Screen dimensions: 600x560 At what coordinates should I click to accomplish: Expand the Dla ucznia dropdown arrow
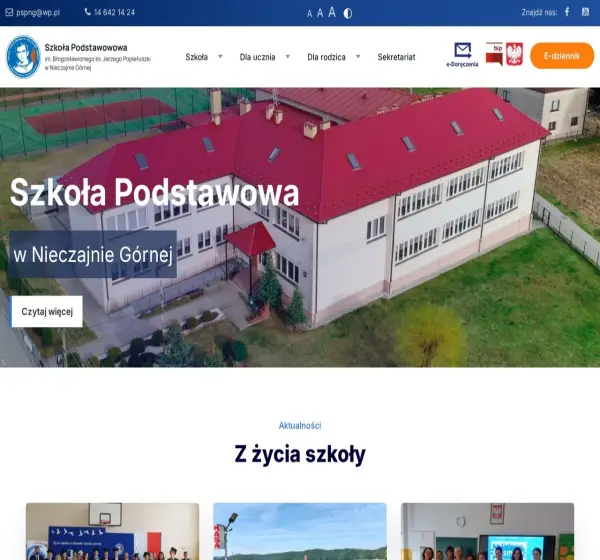[288, 56]
